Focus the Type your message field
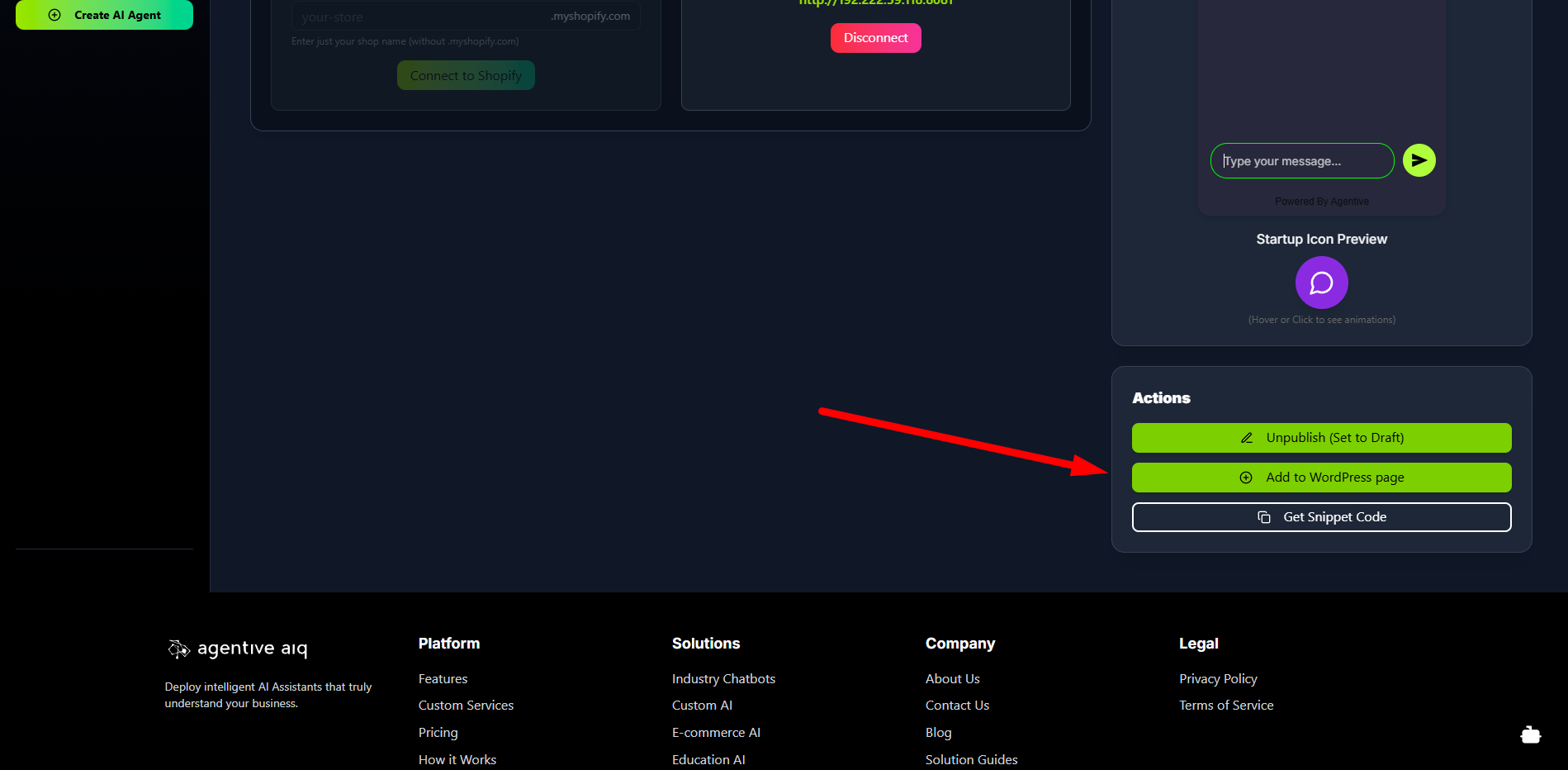 1301,161
